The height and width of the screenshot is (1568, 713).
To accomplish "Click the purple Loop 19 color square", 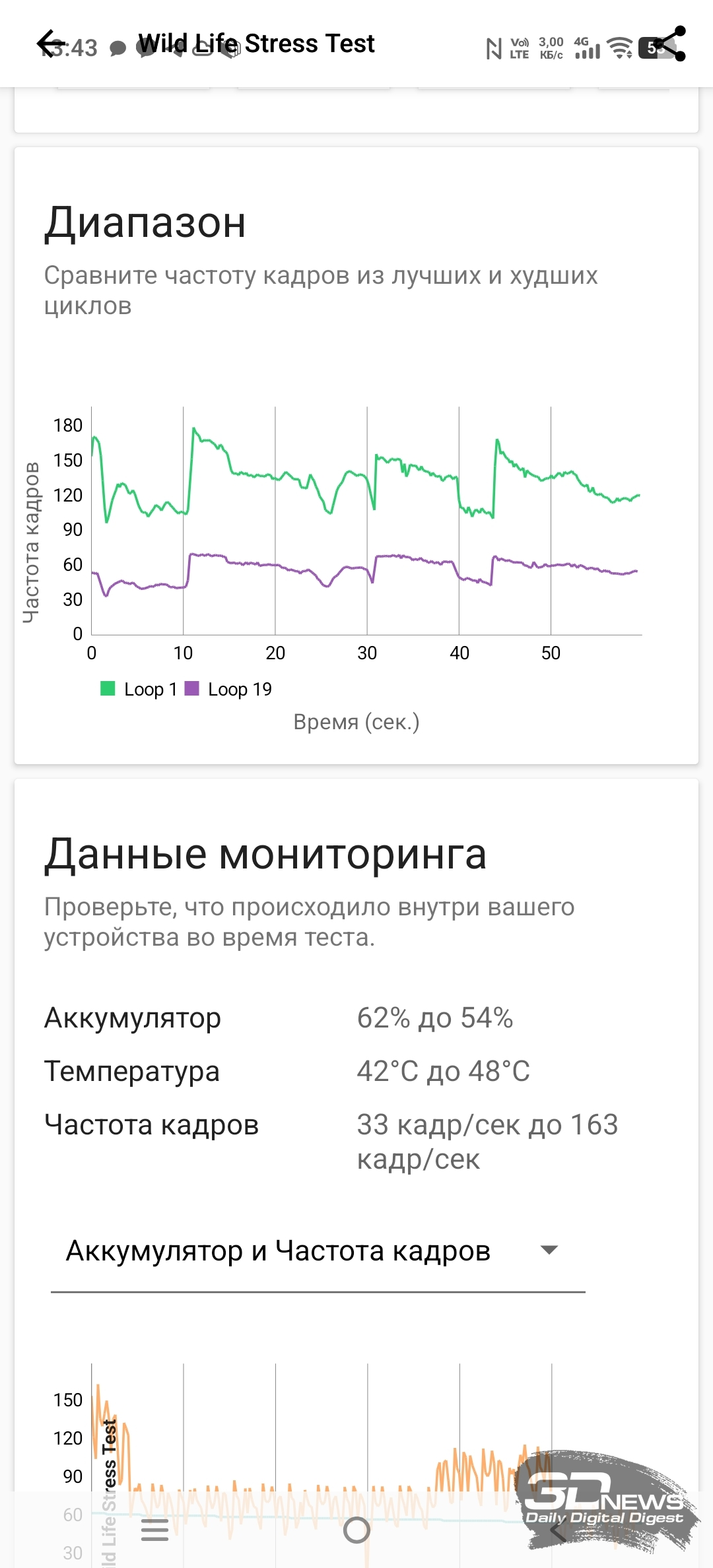I will (x=191, y=689).
